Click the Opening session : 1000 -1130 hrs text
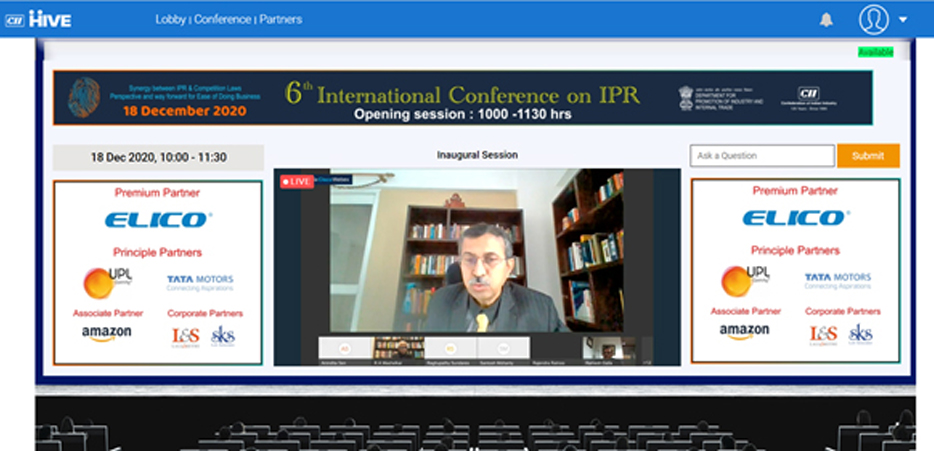This screenshot has height=451, width=934. pyautogui.click(x=463, y=114)
